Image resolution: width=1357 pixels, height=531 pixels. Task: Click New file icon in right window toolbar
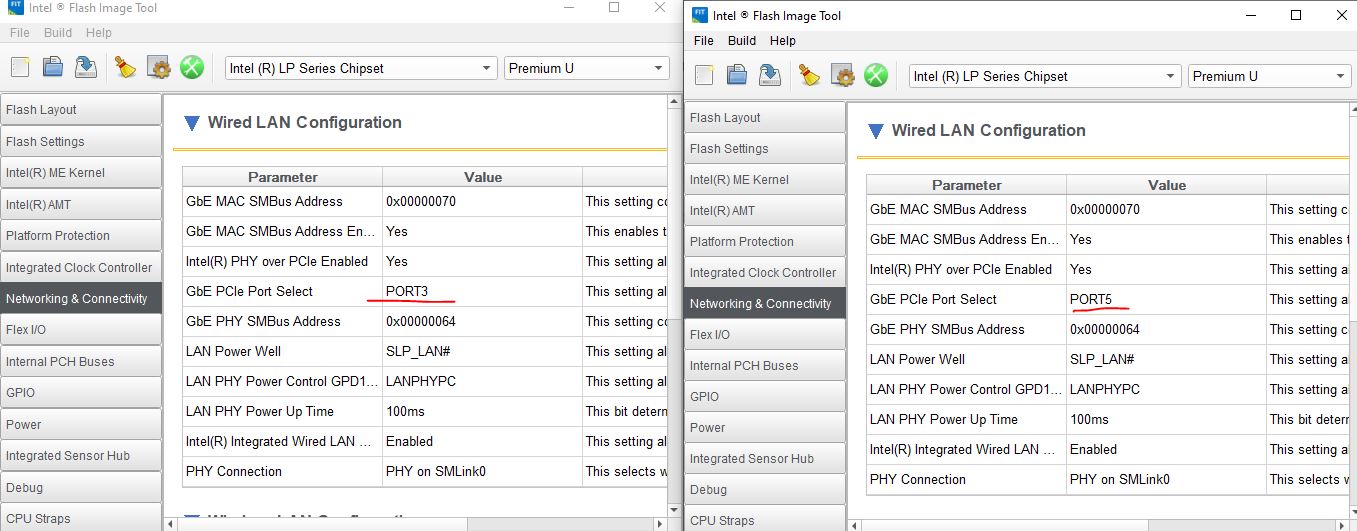(704, 75)
